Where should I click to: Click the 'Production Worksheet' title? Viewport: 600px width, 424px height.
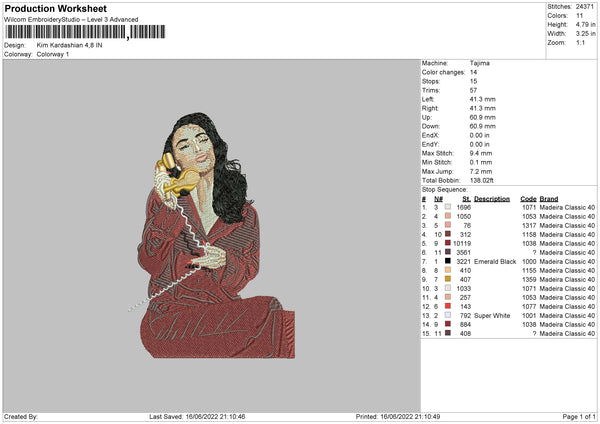coord(55,8)
